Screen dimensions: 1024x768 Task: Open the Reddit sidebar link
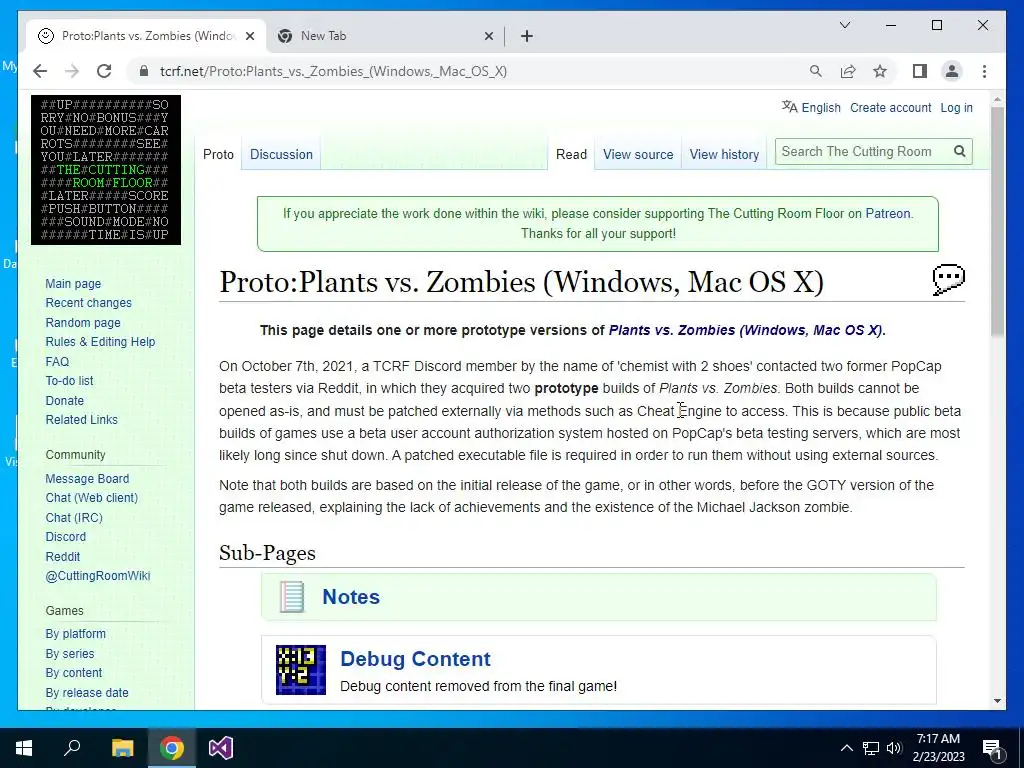coord(63,556)
